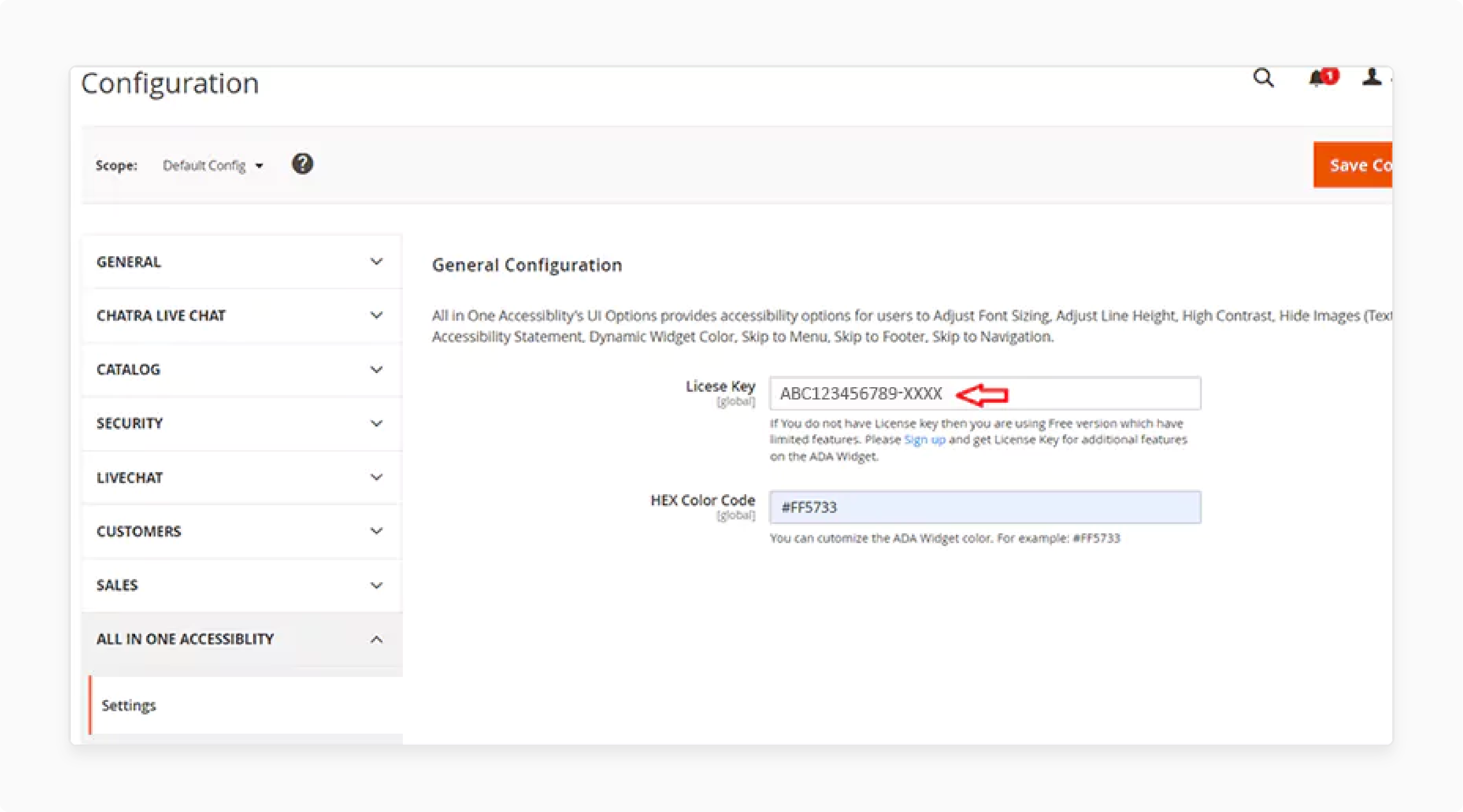Open the admin user account icon
1463x812 pixels.
(1372, 77)
